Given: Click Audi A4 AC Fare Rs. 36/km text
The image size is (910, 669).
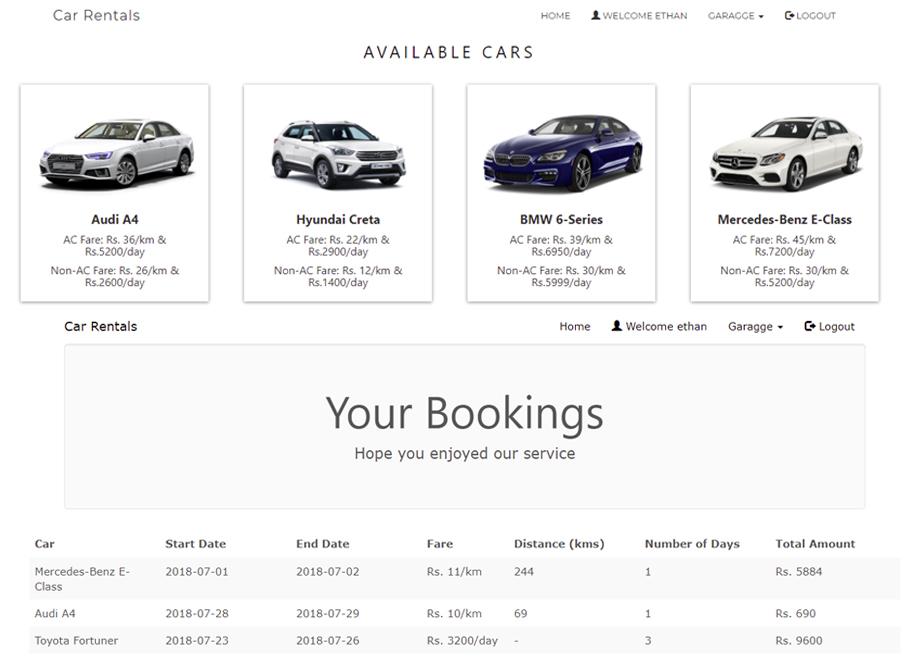Looking at the screenshot, I should click(115, 245).
